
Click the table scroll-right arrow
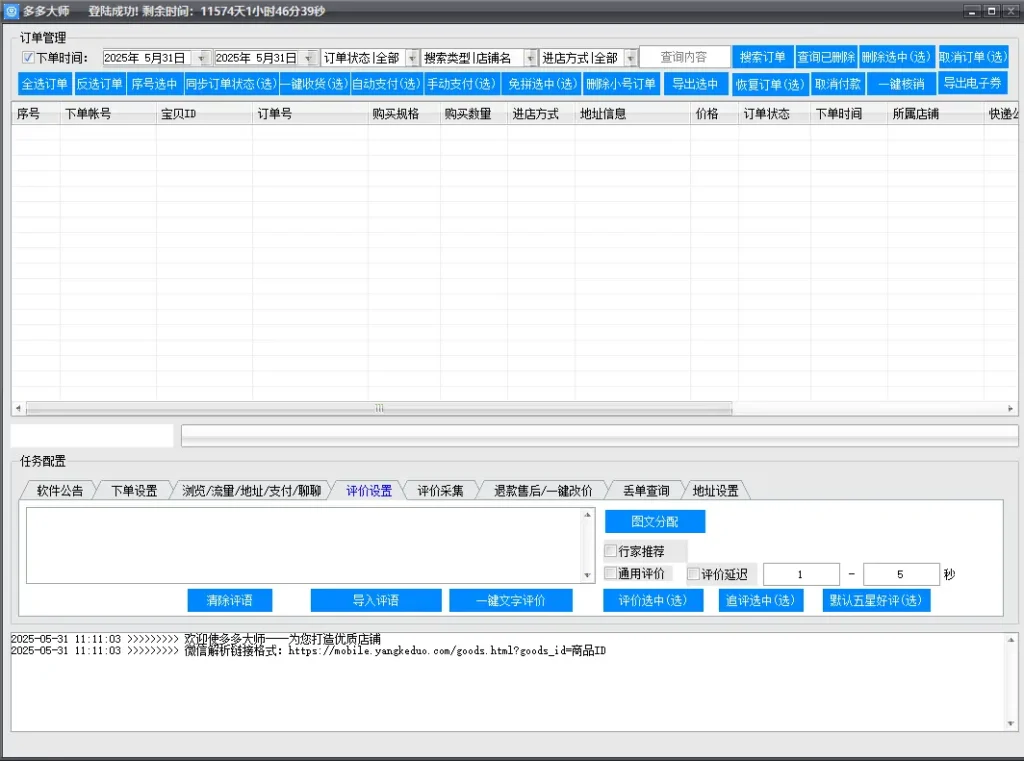[1010, 408]
